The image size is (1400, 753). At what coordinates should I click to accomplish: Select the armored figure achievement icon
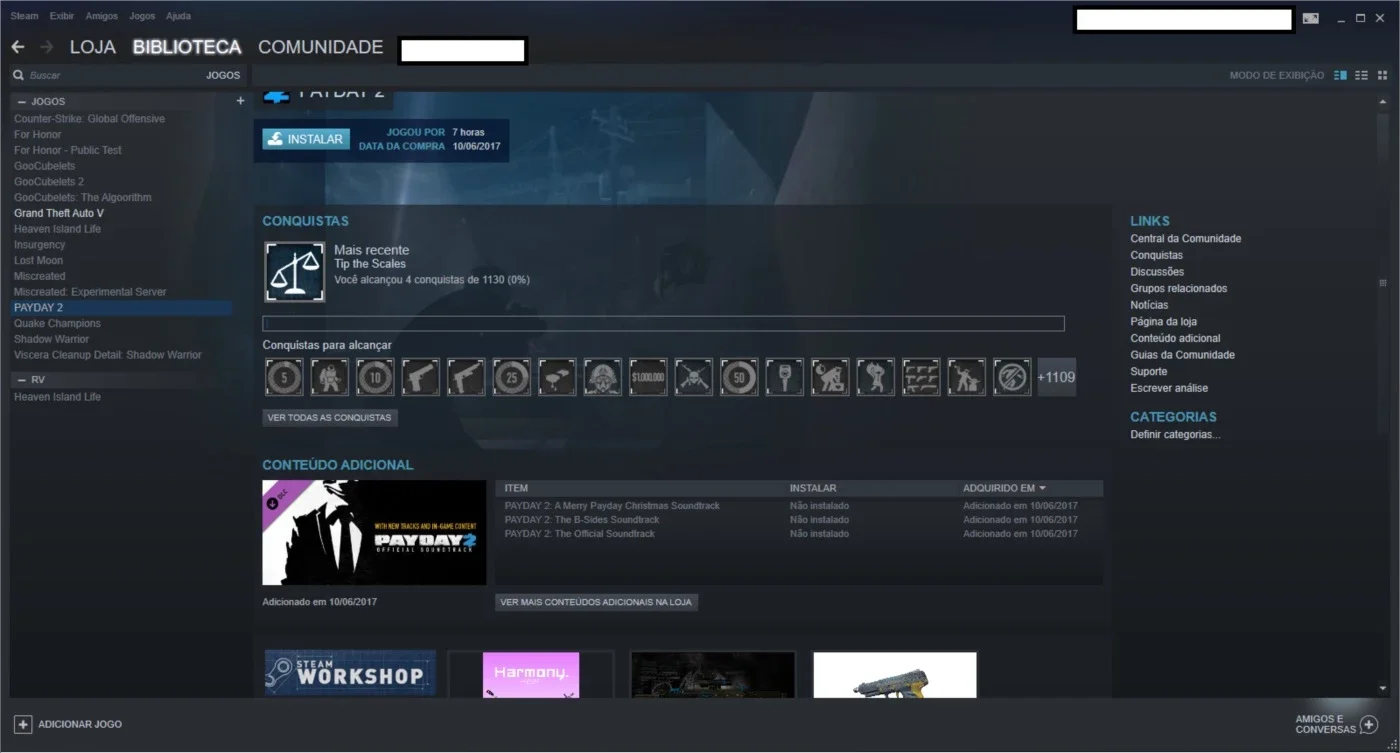click(x=330, y=377)
